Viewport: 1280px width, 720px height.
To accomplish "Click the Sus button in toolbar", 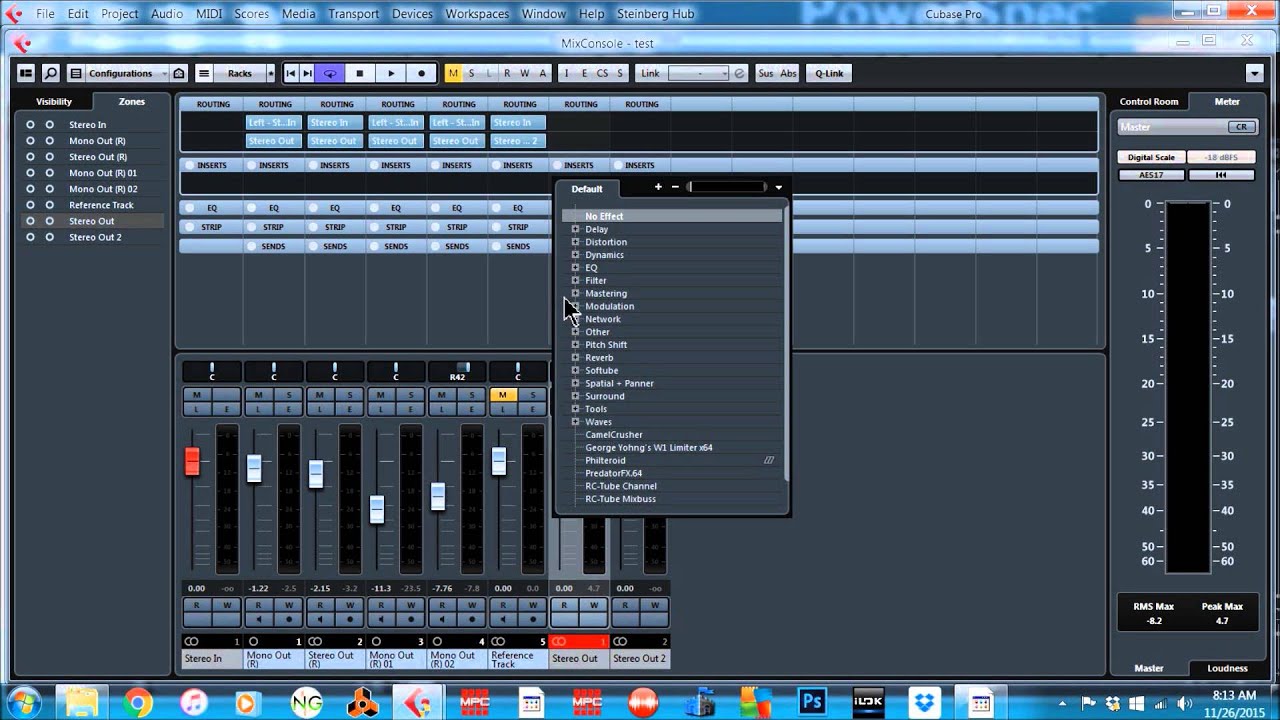I will (766, 73).
